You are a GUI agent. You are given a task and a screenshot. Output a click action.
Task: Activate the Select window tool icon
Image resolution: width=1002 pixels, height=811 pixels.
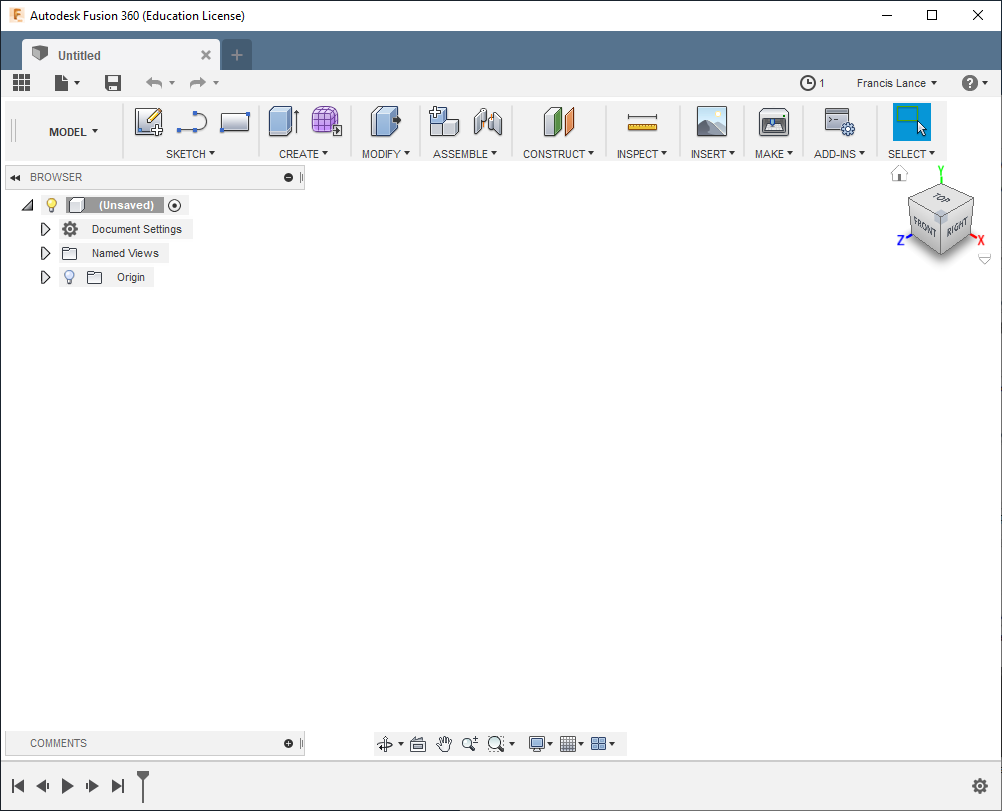pos(912,121)
